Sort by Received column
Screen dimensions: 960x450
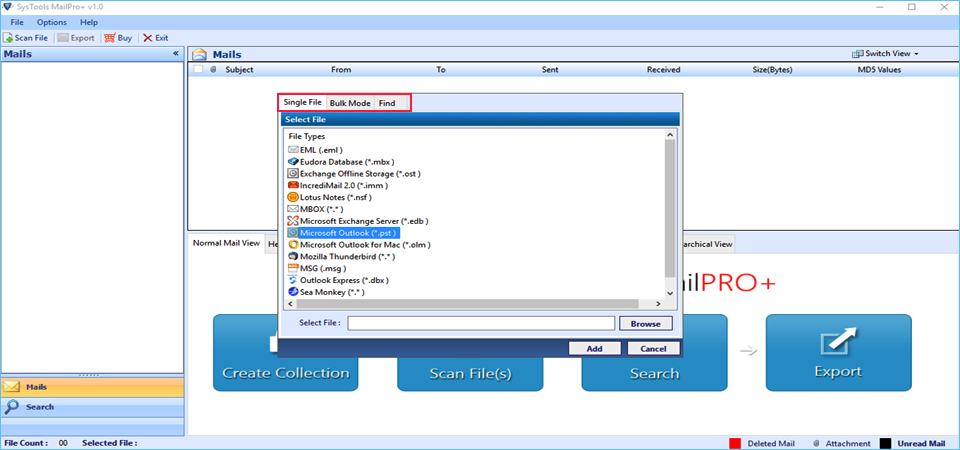pos(664,70)
